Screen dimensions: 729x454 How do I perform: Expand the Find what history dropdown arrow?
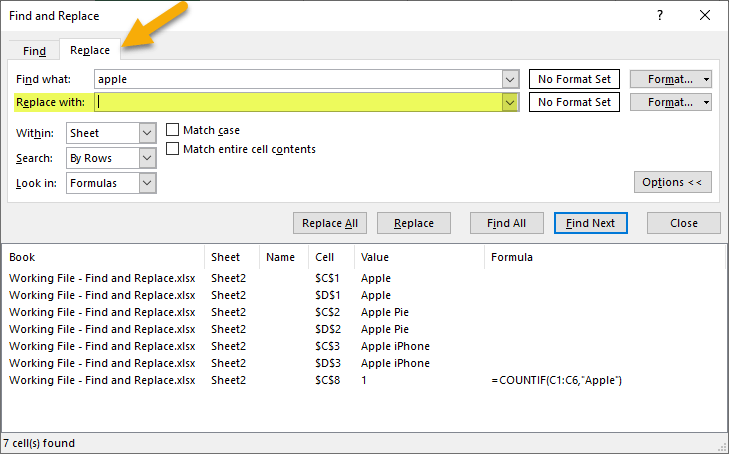pyautogui.click(x=510, y=79)
